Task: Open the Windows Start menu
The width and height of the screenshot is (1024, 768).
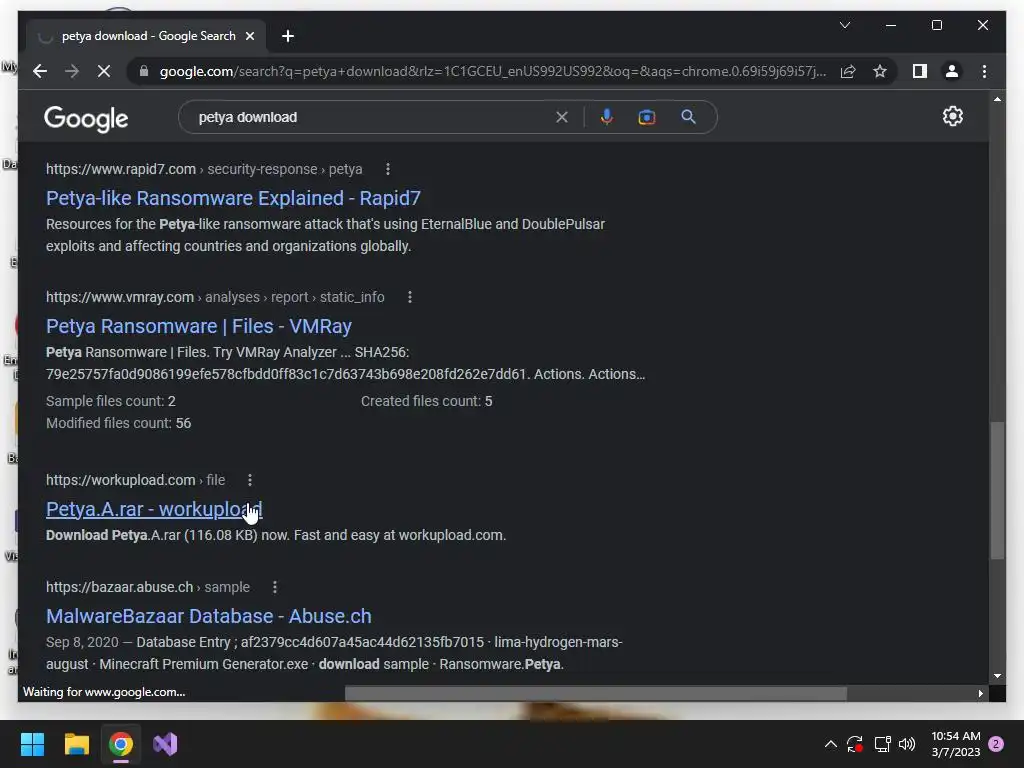Action: point(32,744)
